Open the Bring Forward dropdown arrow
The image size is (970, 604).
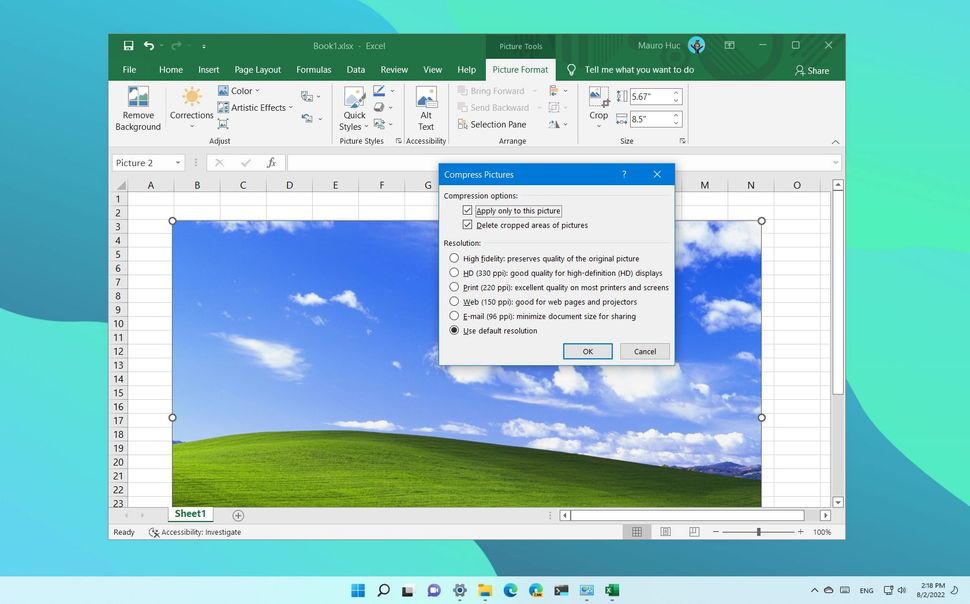point(535,90)
